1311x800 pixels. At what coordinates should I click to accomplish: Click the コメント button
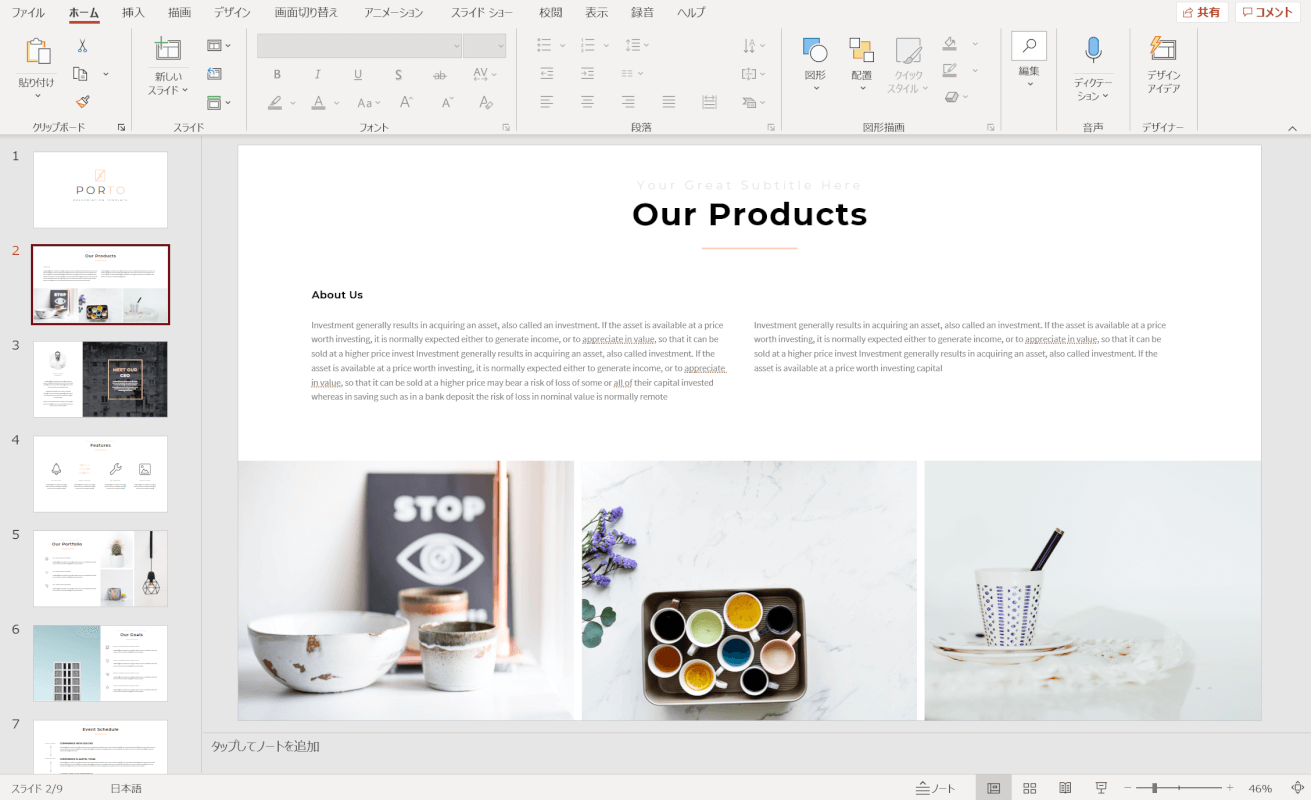coord(1268,13)
